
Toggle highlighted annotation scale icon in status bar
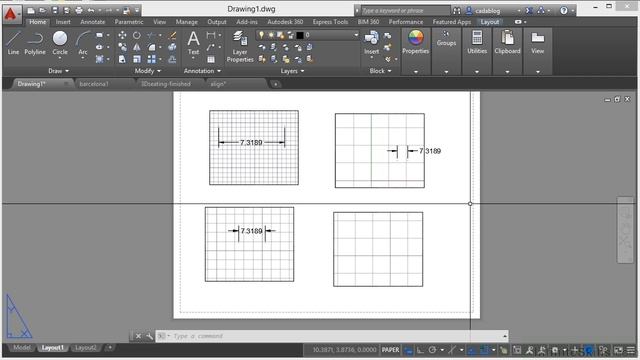tap(588, 350)
